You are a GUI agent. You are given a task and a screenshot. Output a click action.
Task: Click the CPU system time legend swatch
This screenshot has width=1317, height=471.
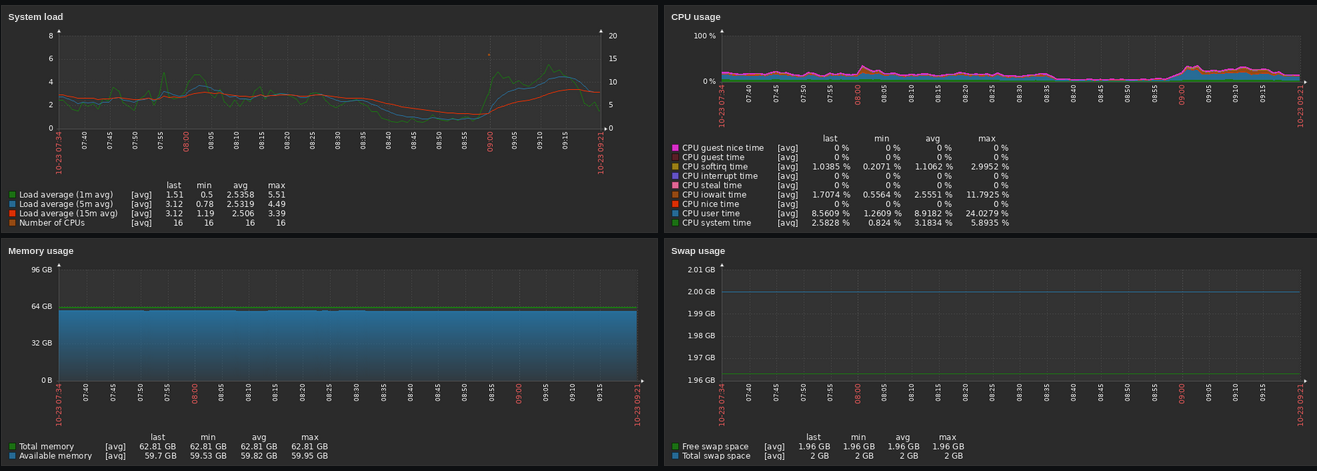coord(675,223)
